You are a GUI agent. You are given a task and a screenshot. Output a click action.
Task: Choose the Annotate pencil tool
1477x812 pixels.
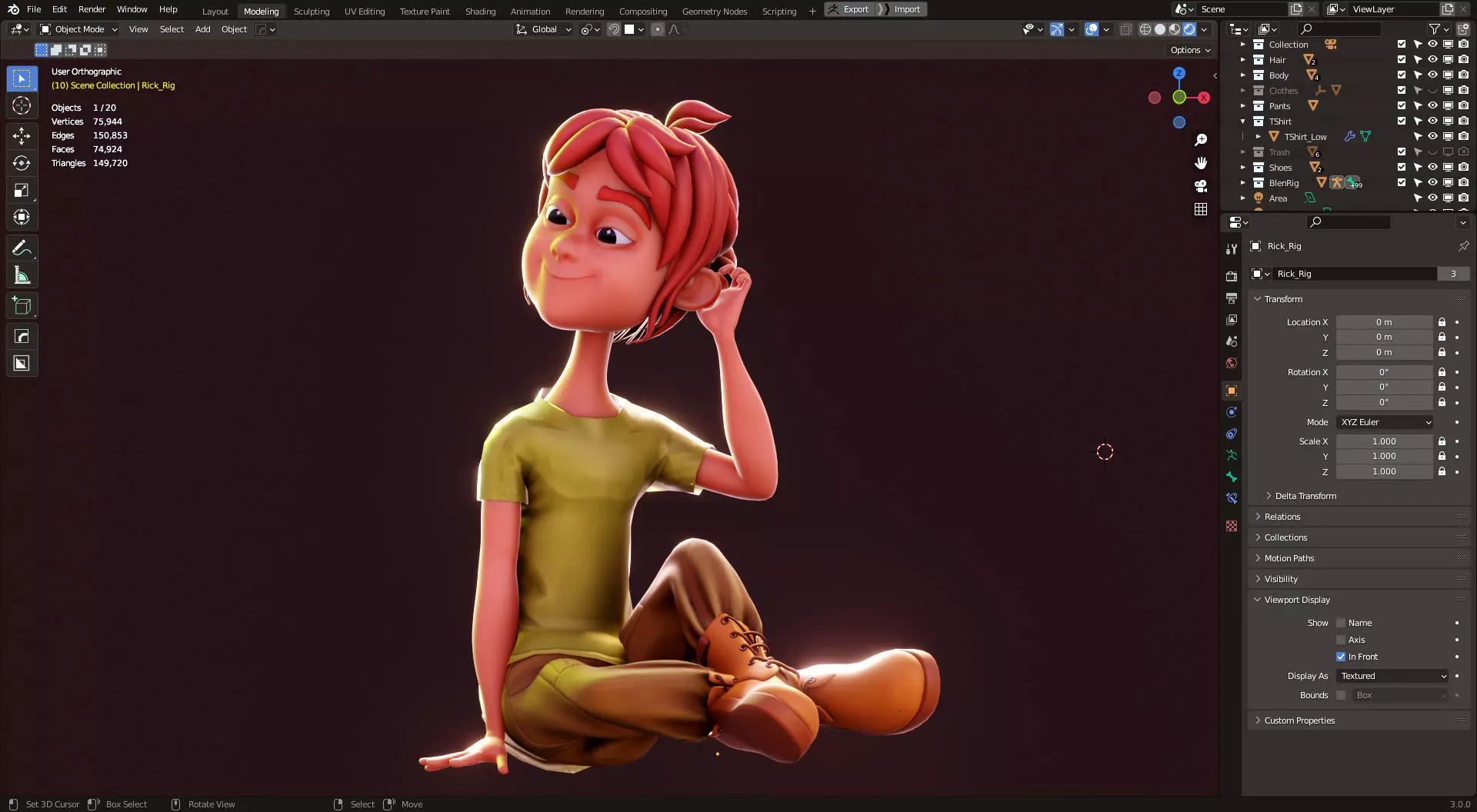pos(22,248)
